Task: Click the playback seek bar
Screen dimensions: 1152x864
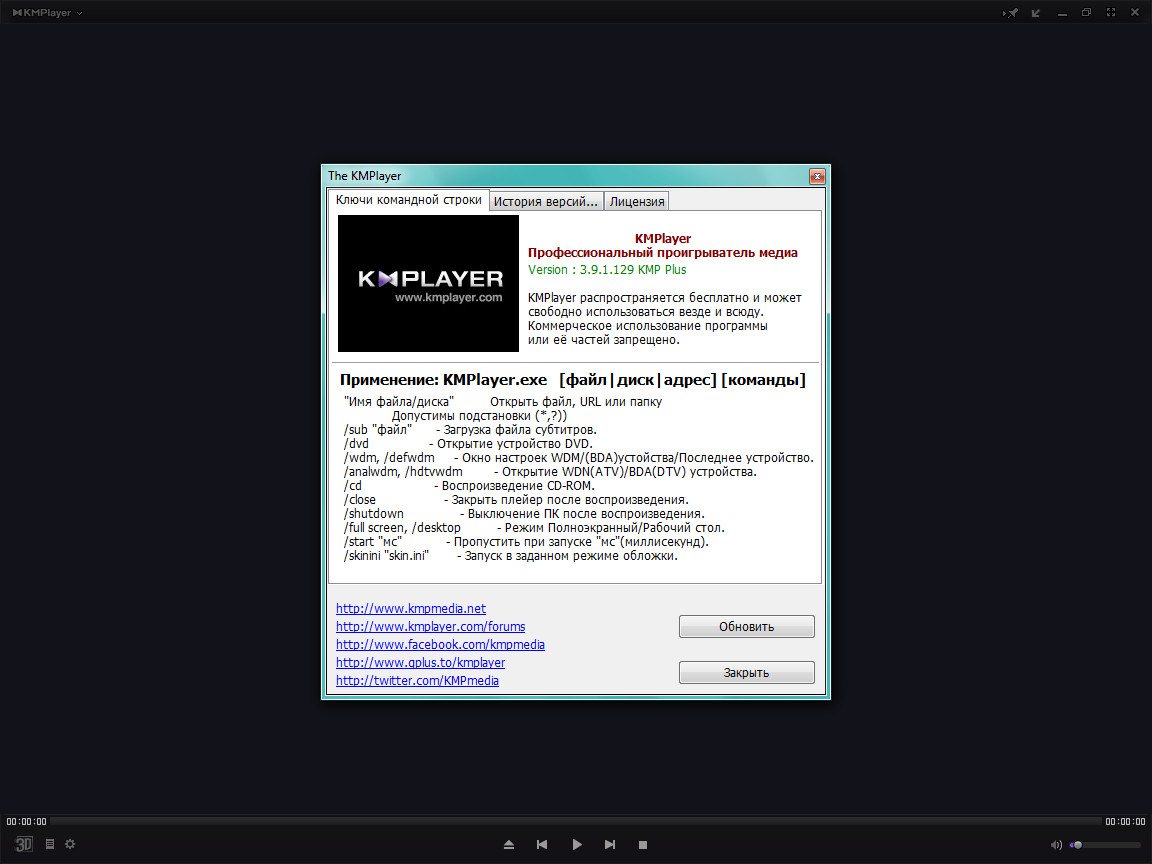Action: [x=576, y=821]
